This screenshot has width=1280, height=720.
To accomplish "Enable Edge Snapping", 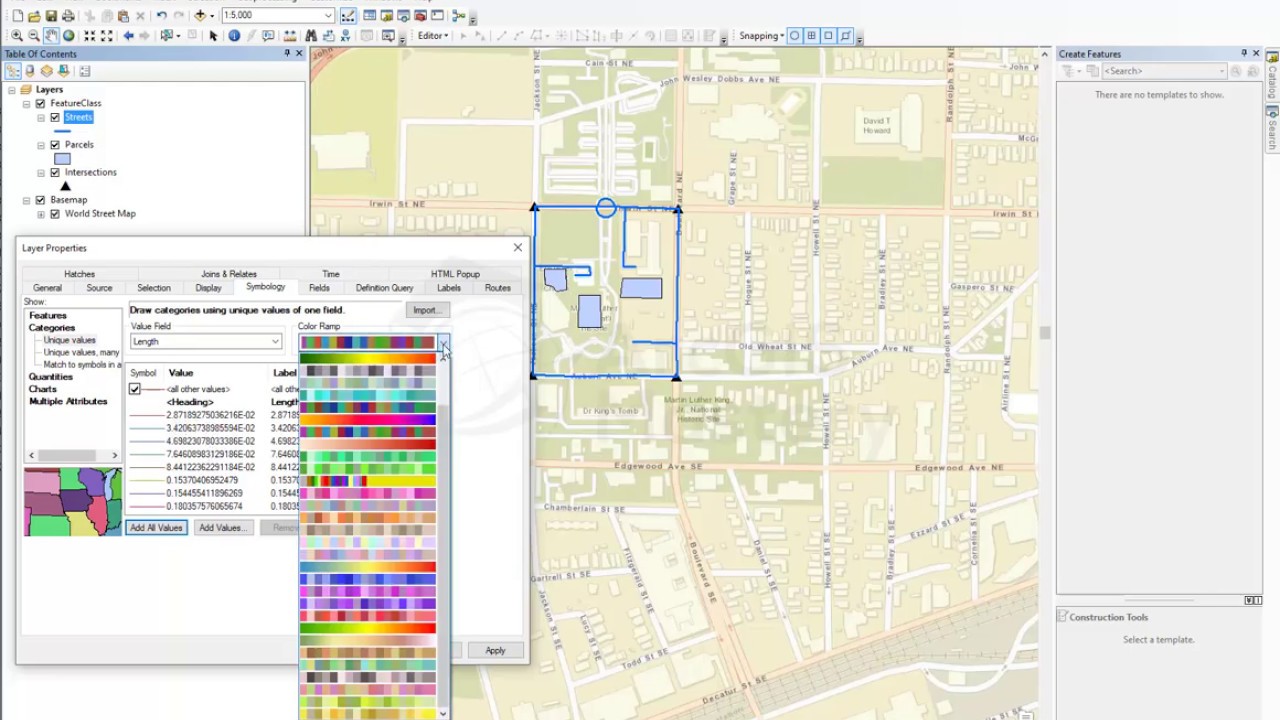I will 845,36.
